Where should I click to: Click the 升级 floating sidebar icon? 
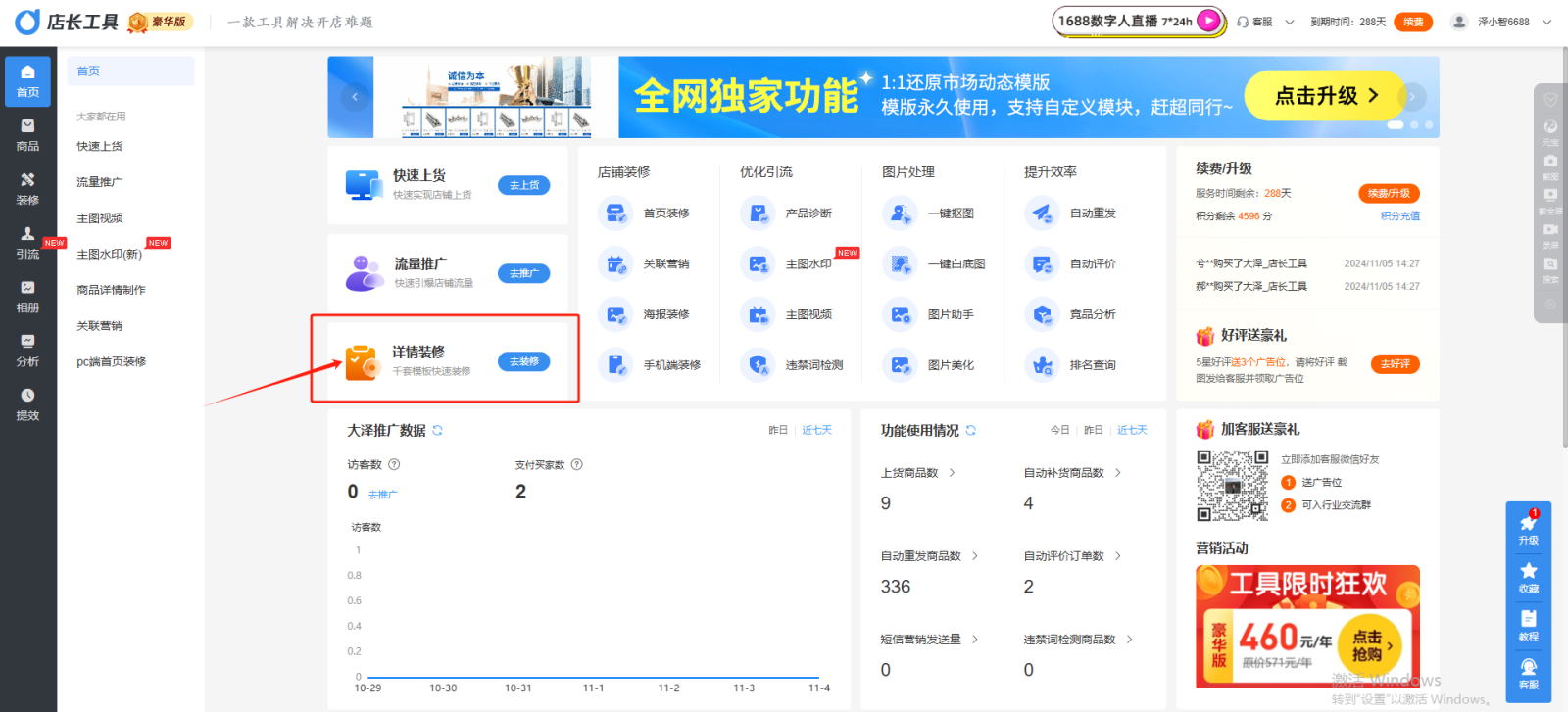pyautogui.click(x=1528, y=529)
